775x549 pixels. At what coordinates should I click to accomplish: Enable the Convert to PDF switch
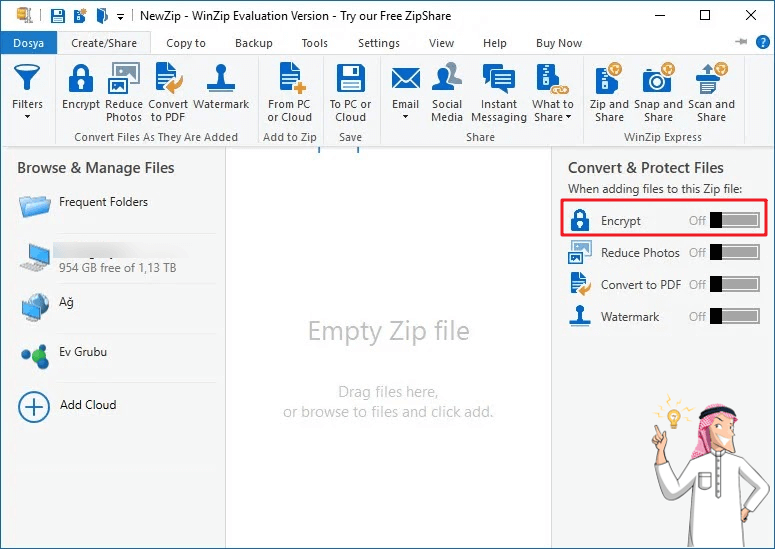tap(735, 285)
